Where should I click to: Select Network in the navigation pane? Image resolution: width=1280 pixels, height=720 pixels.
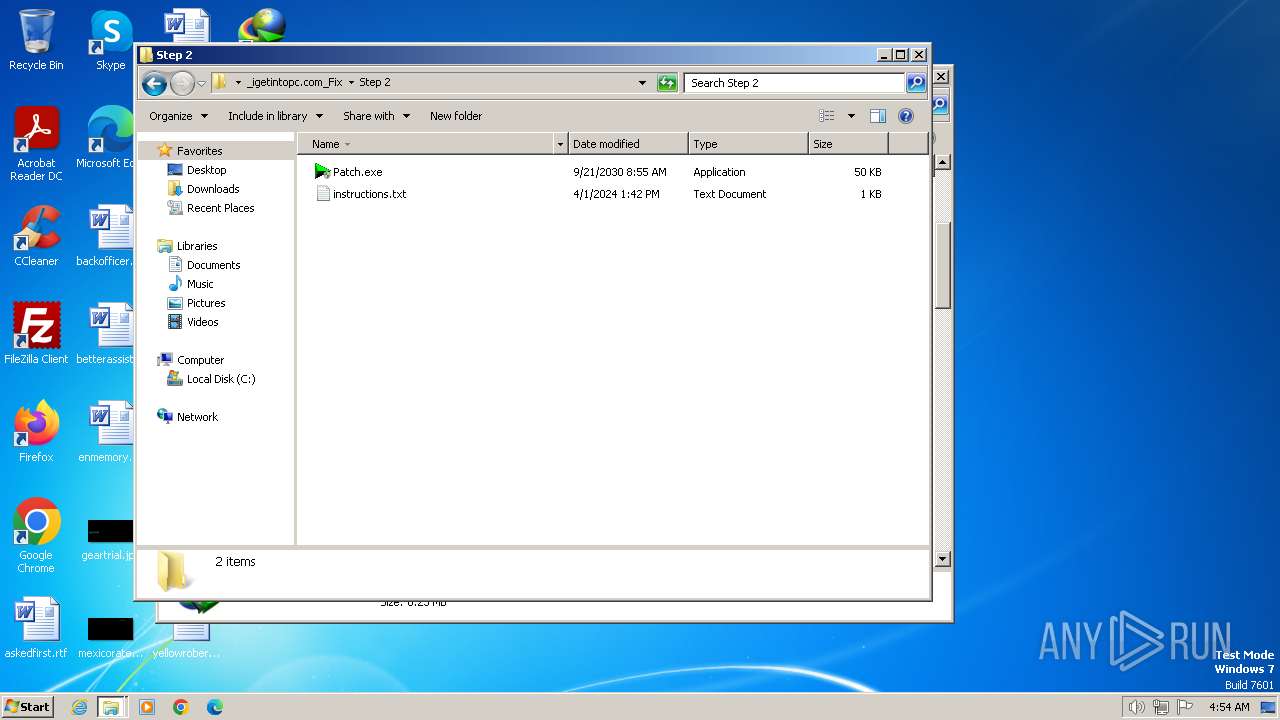point(197,417)
